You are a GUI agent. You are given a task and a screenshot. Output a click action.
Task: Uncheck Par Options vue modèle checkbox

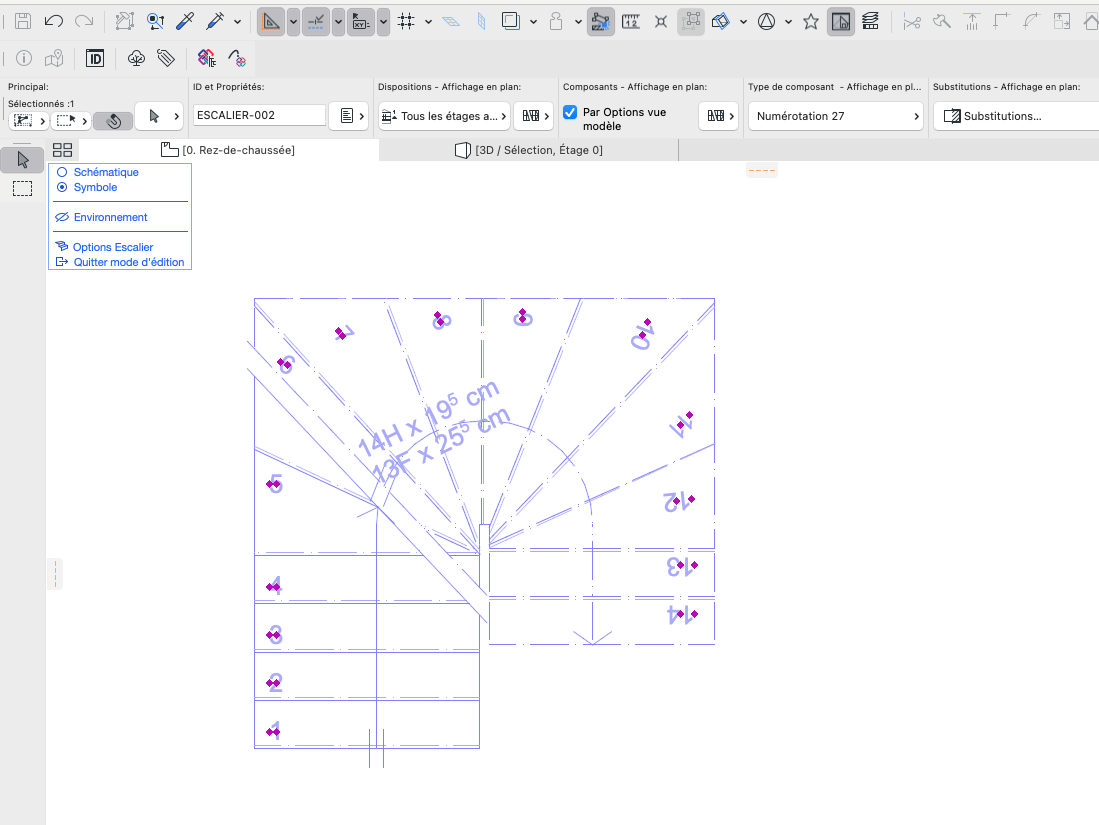point(571,112)
